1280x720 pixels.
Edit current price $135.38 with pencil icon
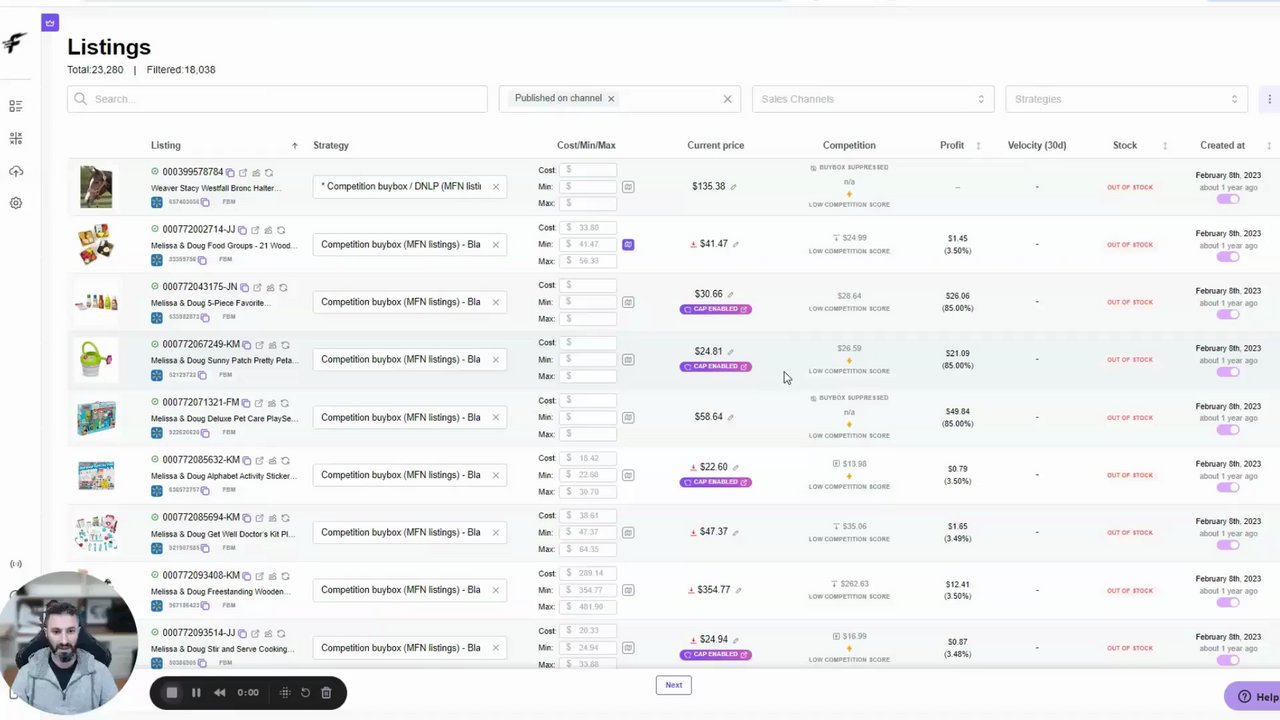[x=733, y=187]
